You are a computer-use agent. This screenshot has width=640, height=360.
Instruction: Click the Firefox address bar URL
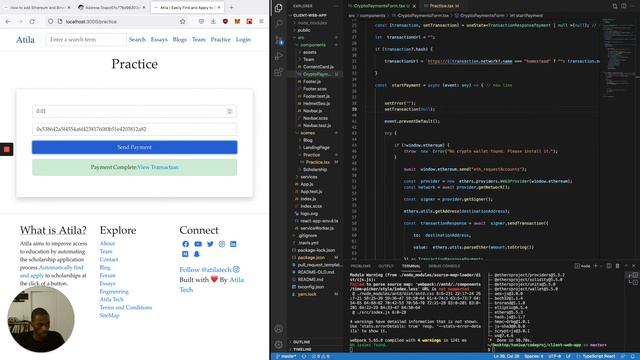[x=91, y=21]
